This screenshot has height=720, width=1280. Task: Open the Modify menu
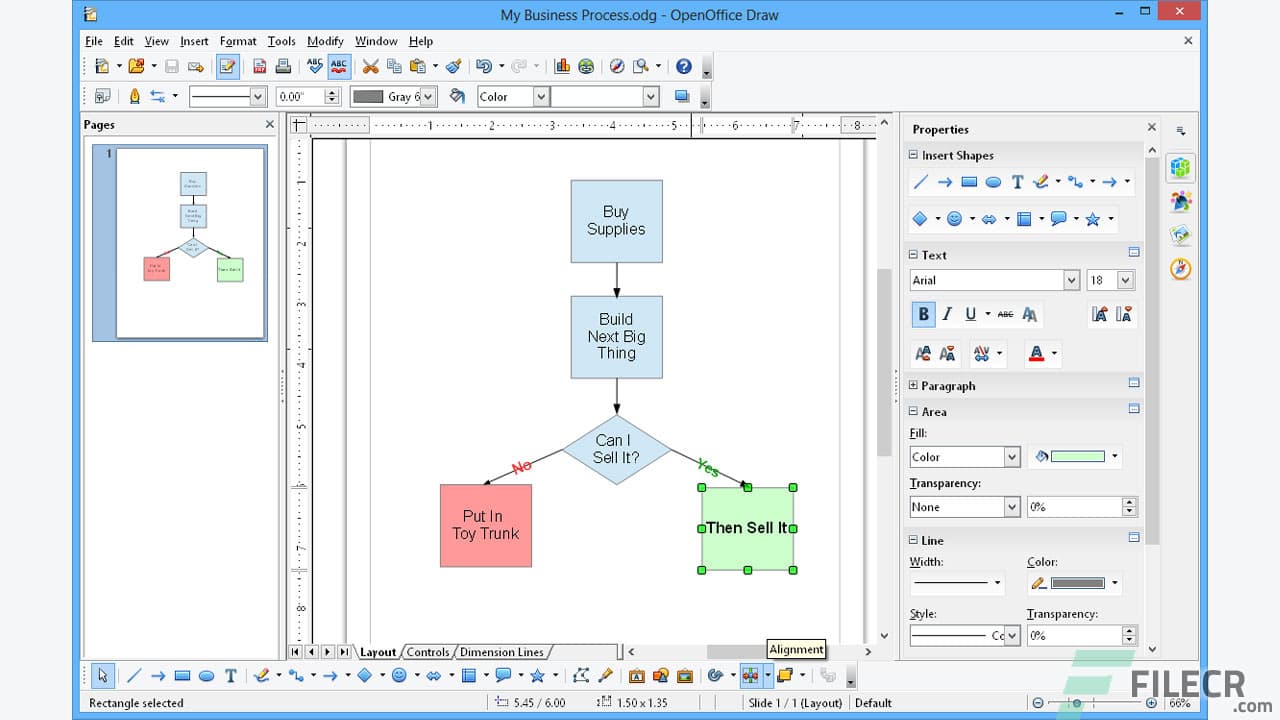point(325,41)
